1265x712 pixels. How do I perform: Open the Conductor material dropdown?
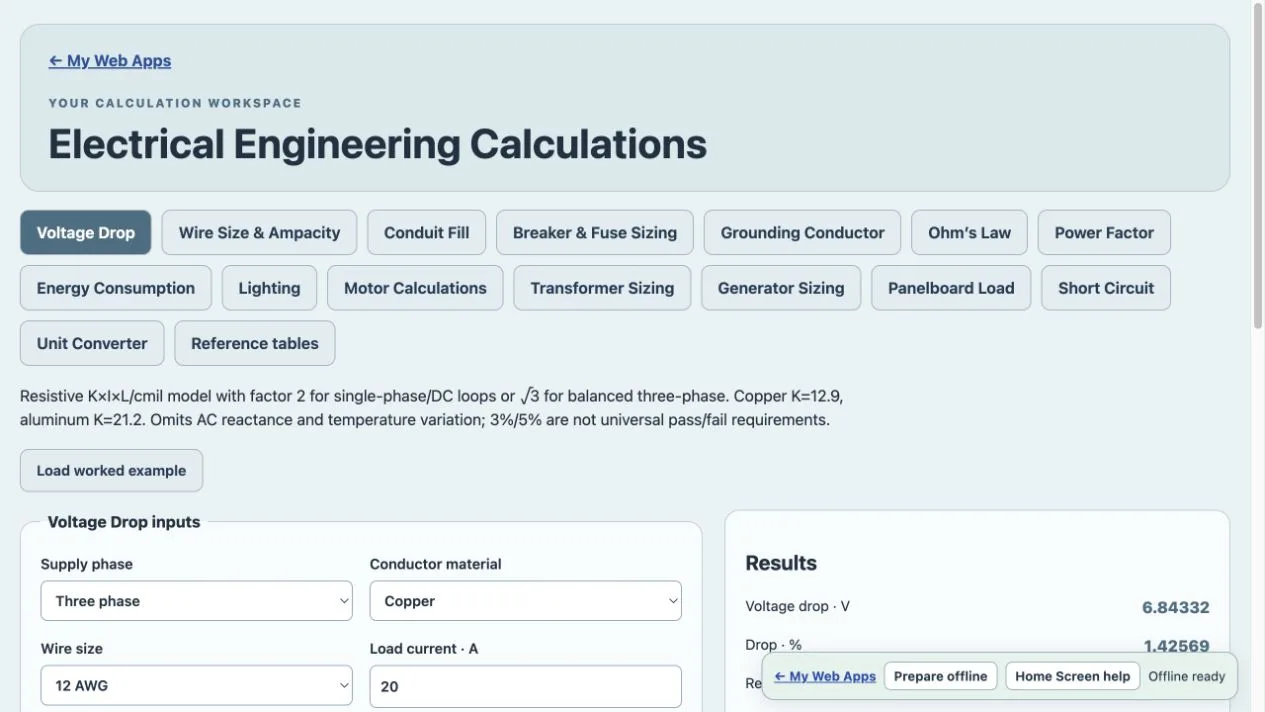(526, 601)
